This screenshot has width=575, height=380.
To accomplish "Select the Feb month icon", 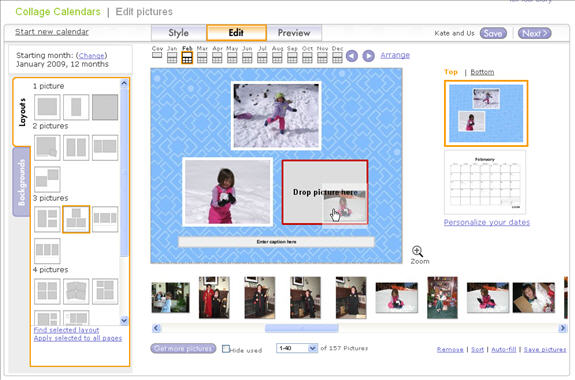I will pos(187,58).
